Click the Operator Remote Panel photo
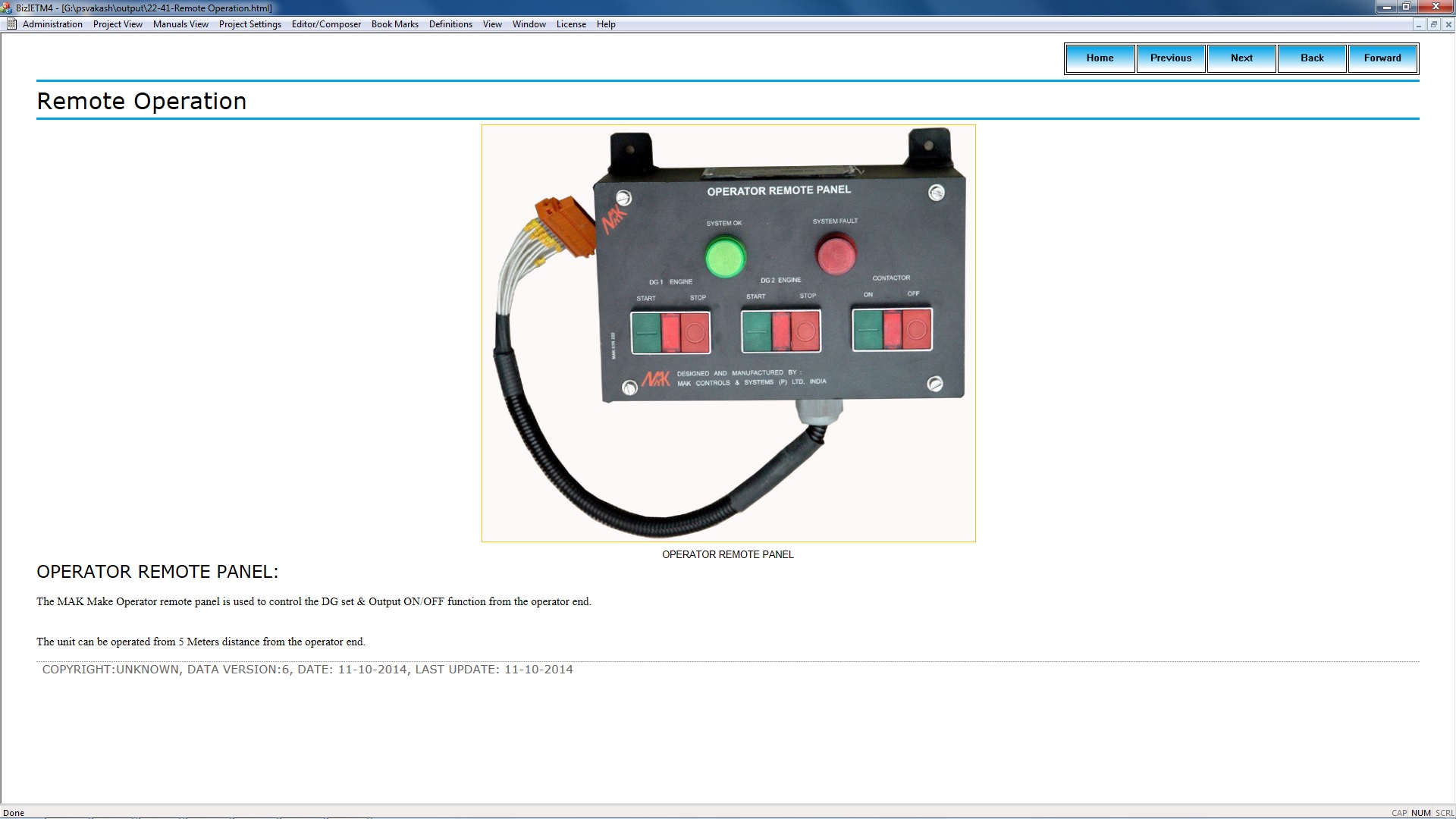The width and height of the screenshot is (1456, 819). click(x=728, y=333)
